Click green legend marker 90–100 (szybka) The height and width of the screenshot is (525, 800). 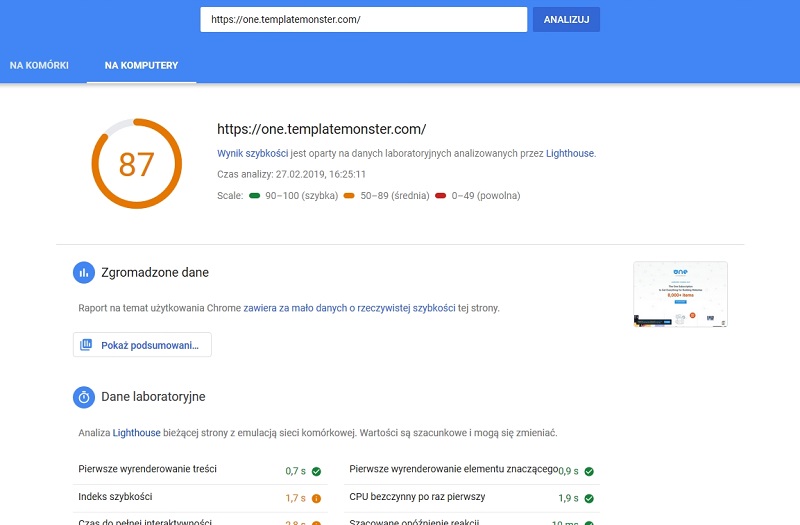(x=254, y=195)
